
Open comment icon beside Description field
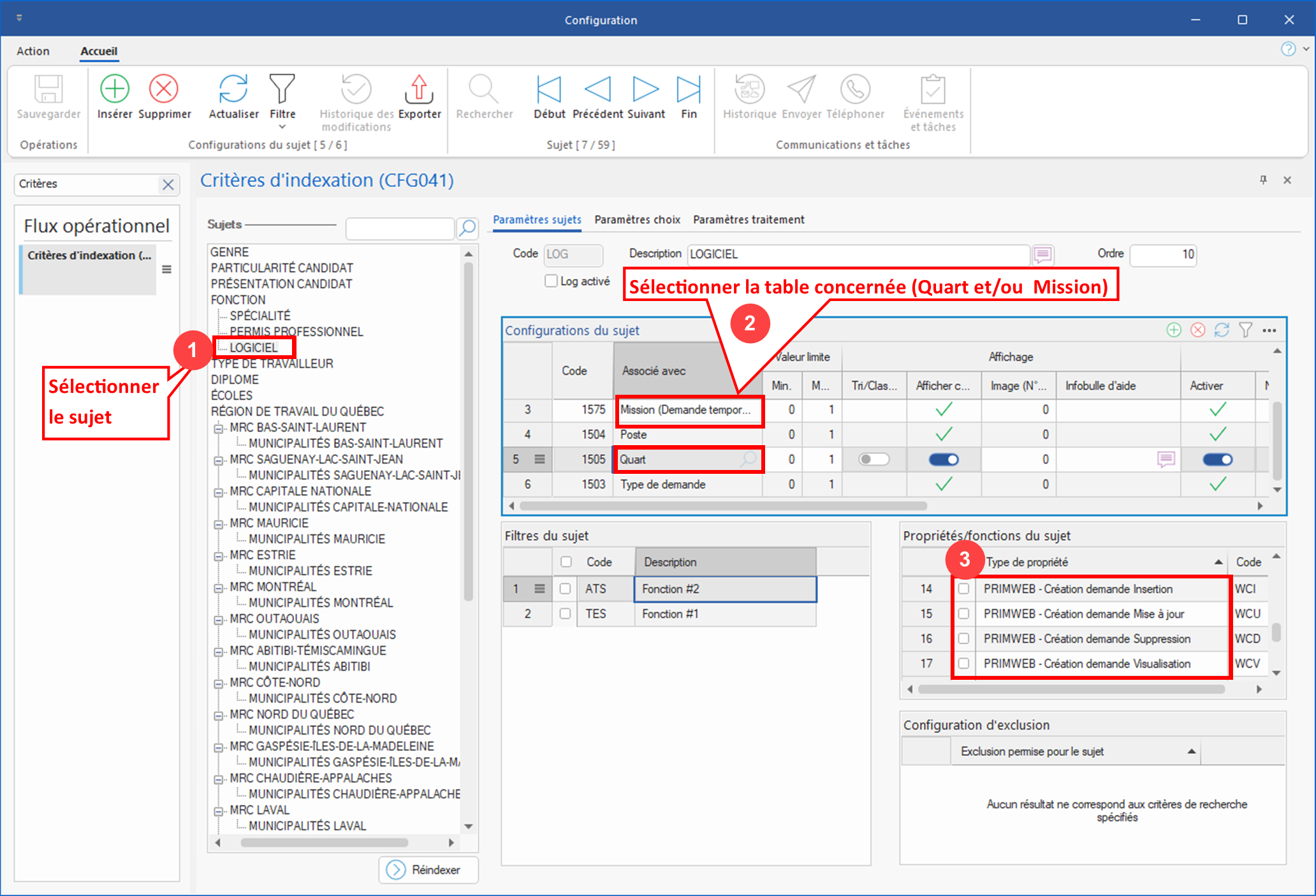(1043, 254)
